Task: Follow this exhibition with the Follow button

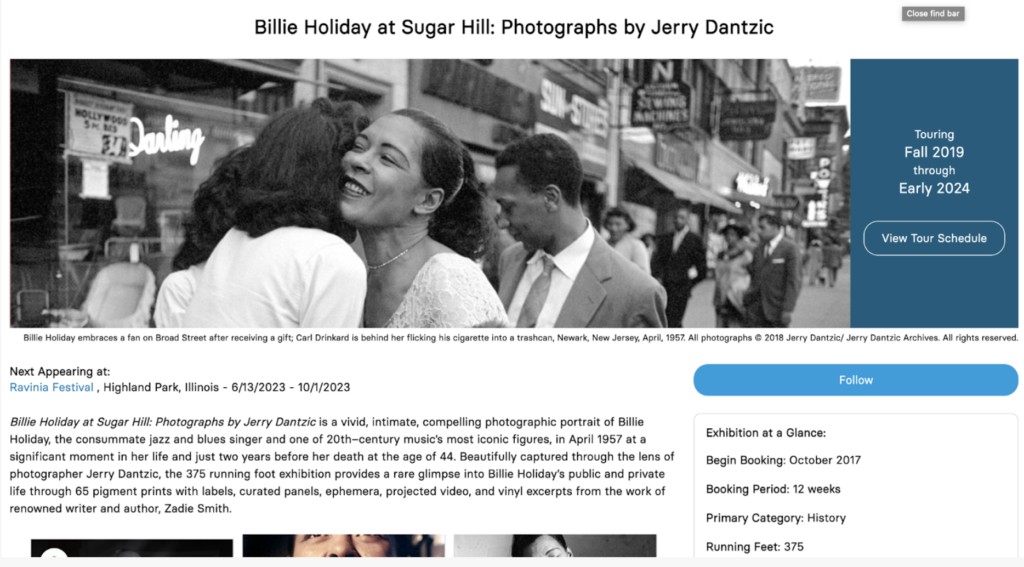Action: coord(856,380)
